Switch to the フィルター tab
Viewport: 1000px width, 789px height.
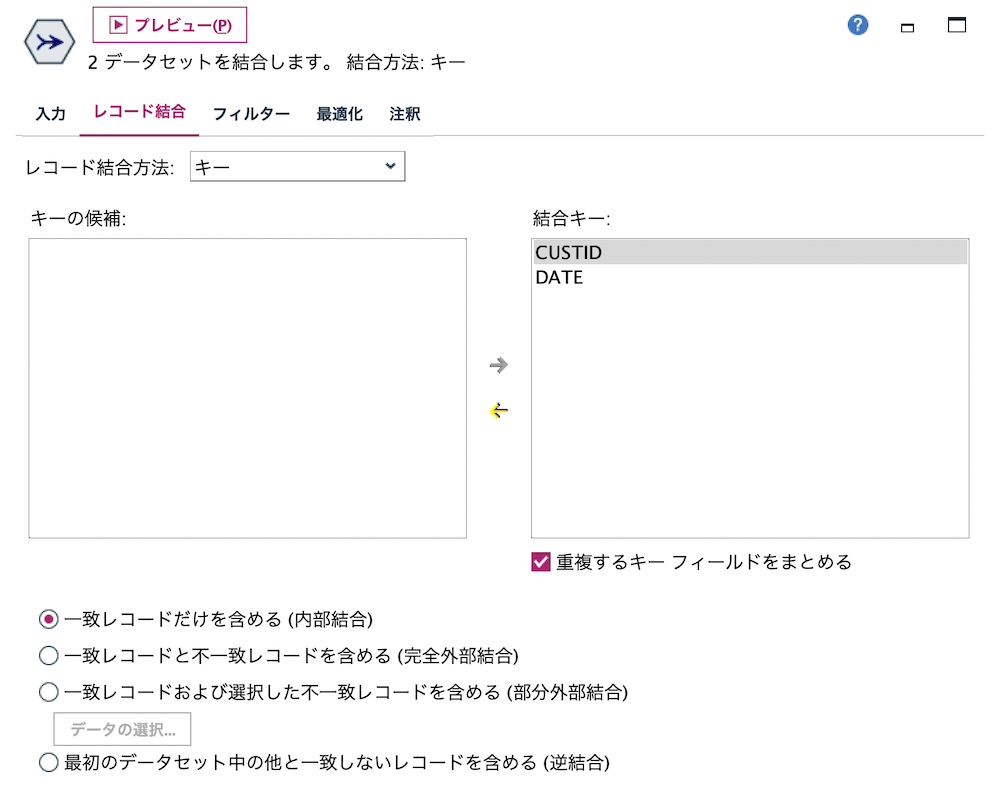tap(251, 113)
